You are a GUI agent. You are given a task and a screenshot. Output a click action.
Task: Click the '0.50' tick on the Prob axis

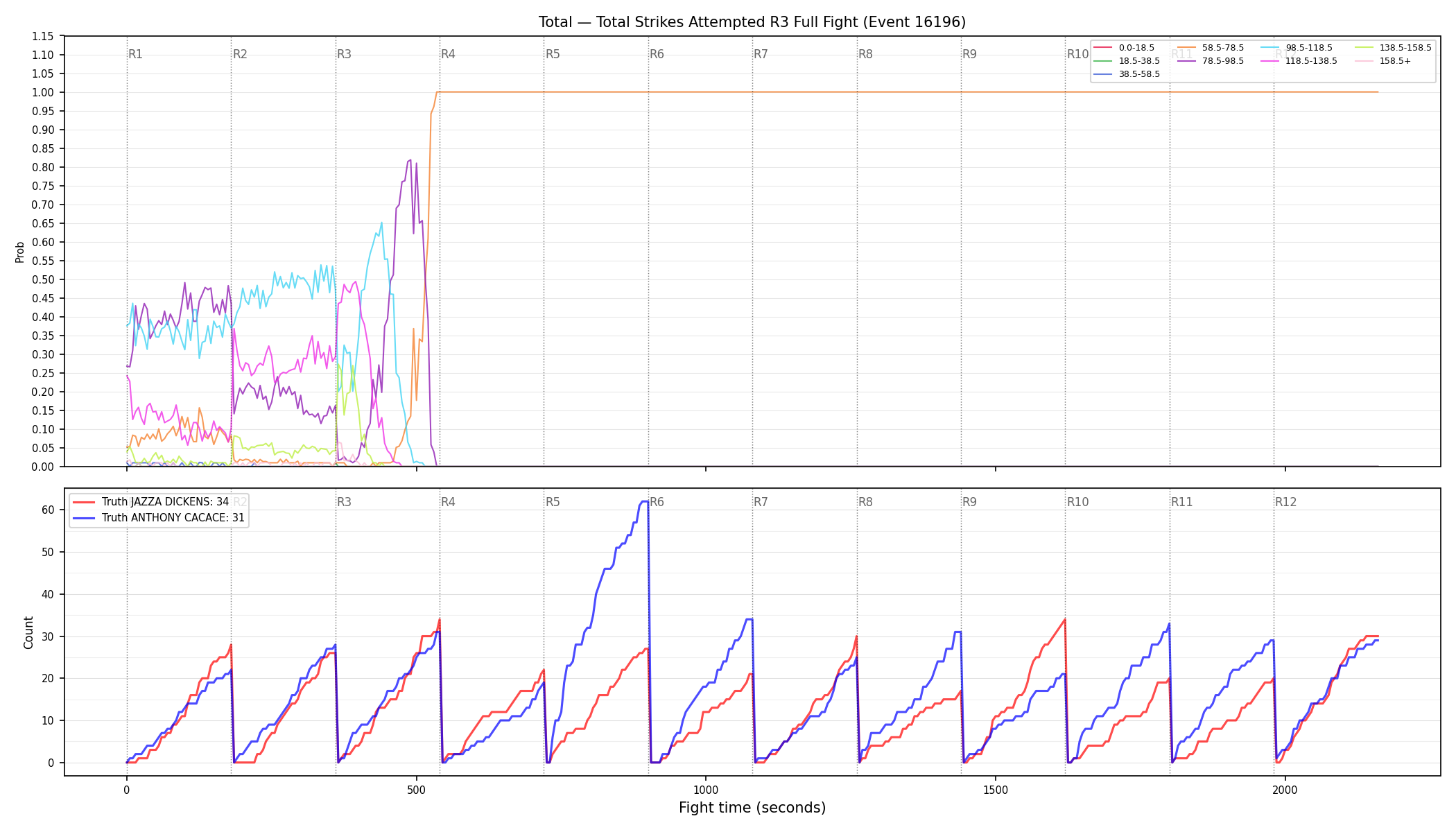(x=42, y=279)
